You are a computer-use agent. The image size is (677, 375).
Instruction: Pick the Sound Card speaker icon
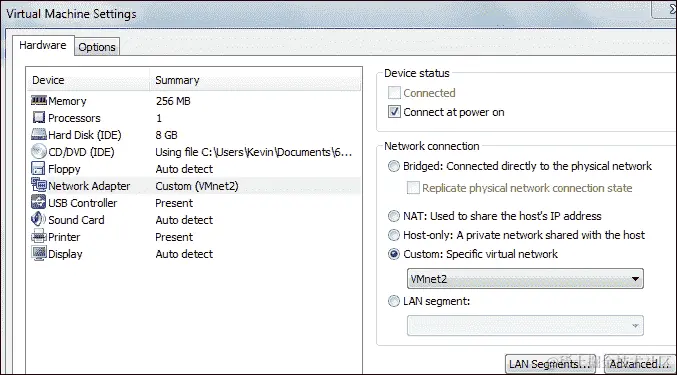(38, 219)
